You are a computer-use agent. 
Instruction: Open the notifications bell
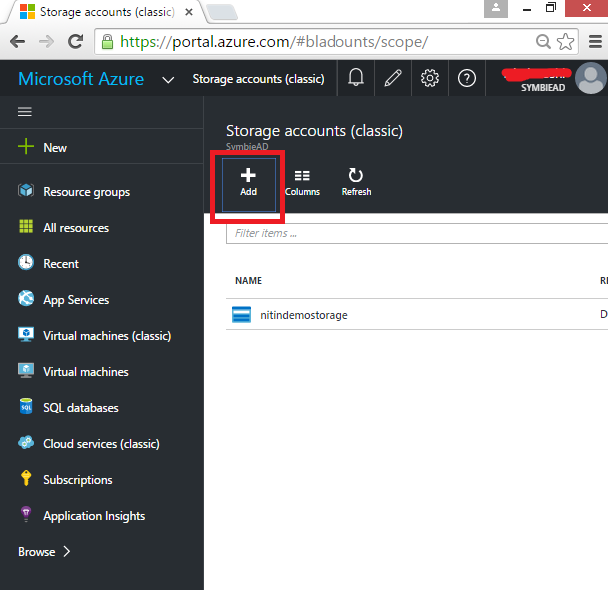(x=356, y=78)
